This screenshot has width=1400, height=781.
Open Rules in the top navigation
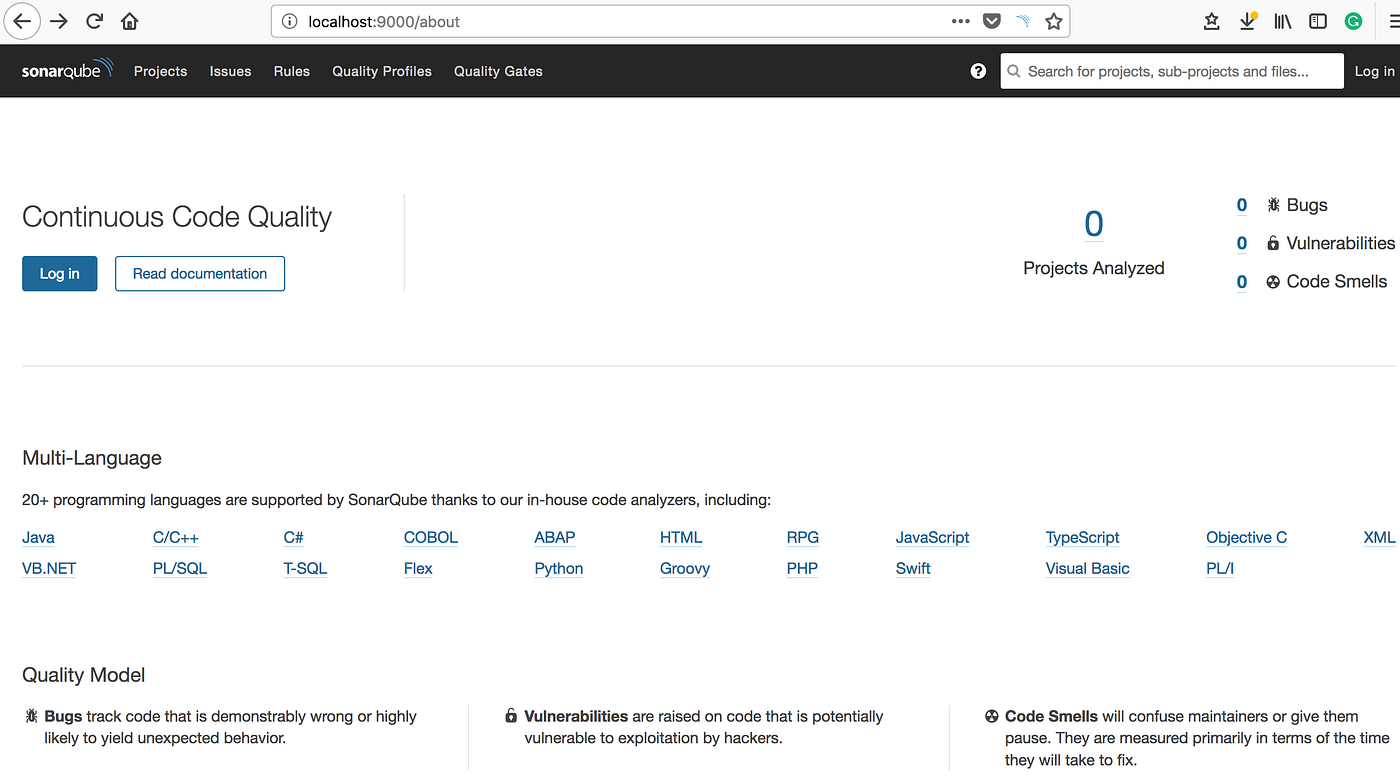[292, 71]
